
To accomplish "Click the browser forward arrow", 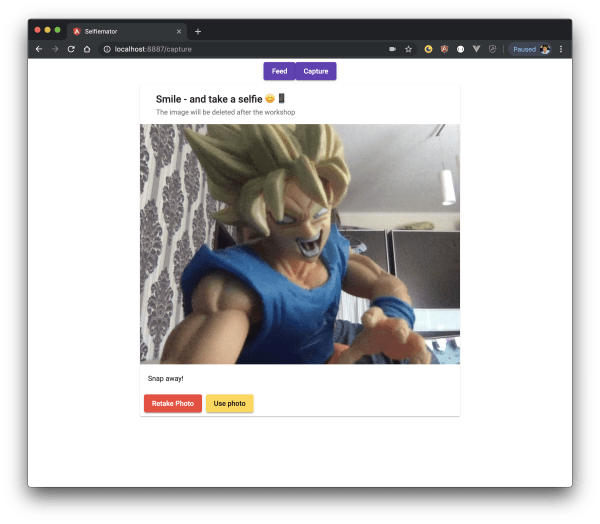I will pos(55,49).
